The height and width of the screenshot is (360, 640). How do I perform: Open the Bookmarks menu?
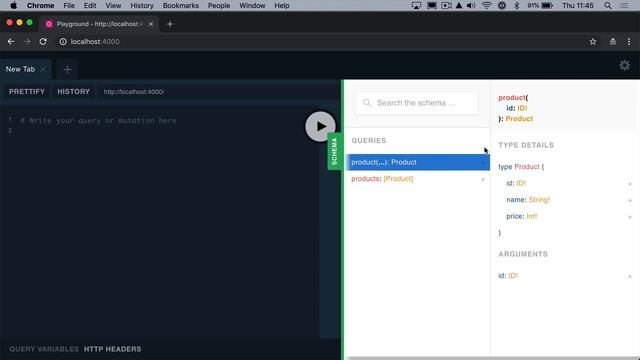click(181, 6)
